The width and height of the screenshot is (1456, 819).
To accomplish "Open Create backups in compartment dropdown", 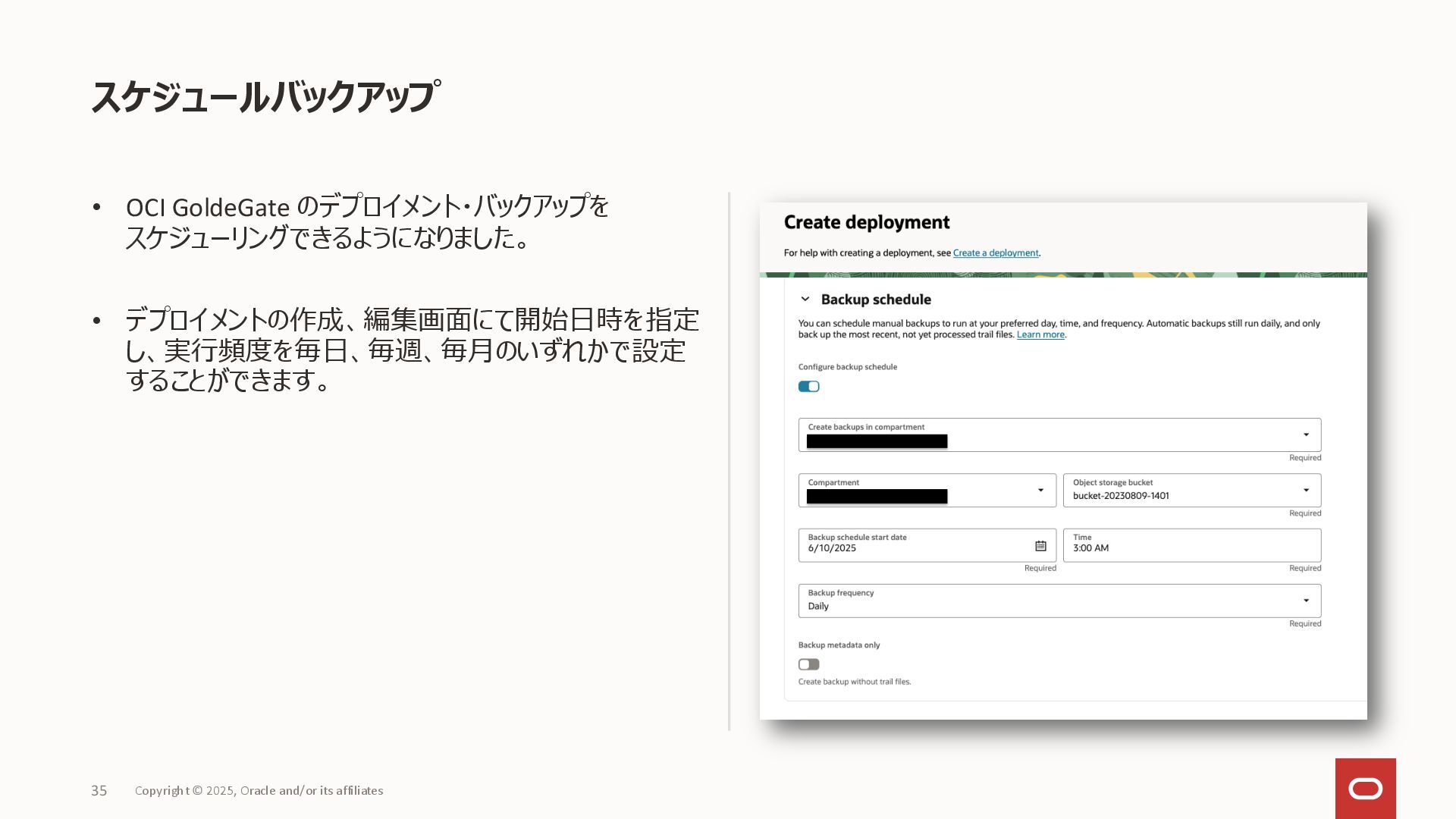I will coord(1306,435).
